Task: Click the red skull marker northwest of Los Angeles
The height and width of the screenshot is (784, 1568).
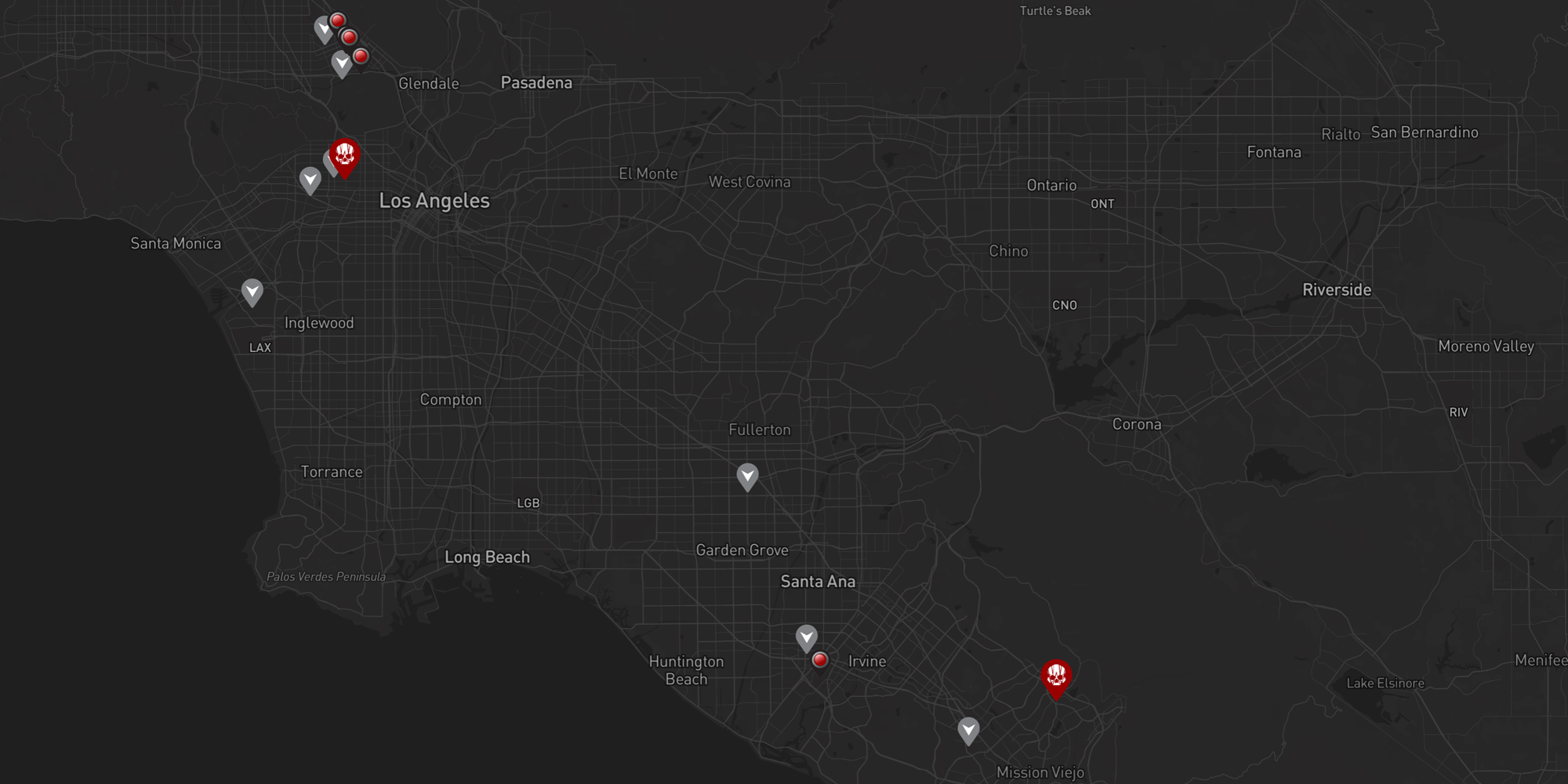Action: click(x=344, y=156)
